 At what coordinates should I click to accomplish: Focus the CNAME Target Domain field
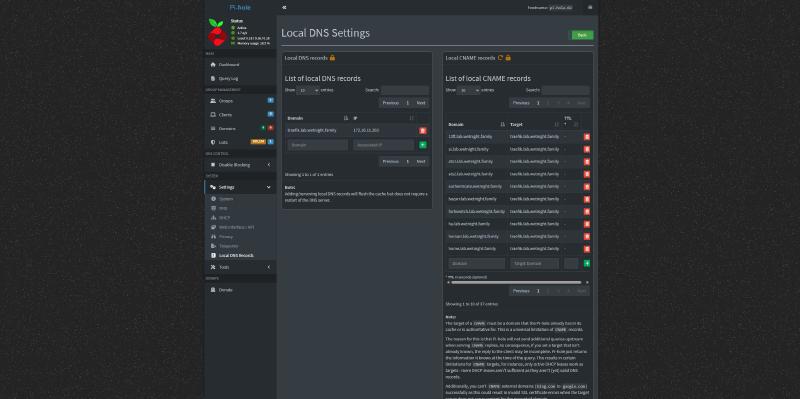(x=535, y=263)
